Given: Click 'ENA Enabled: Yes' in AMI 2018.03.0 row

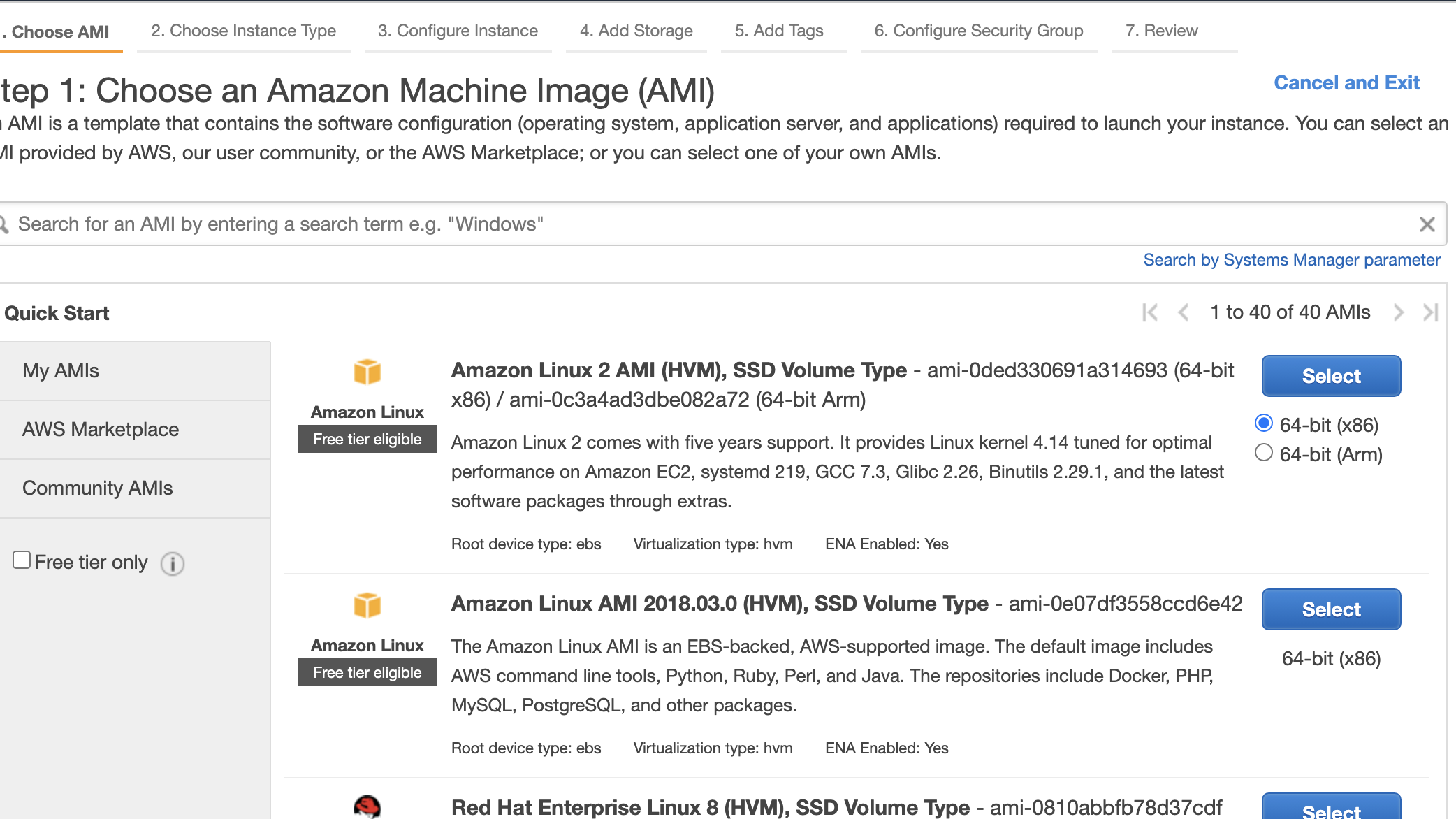Looking at the screenshot, I should [887, 748].
